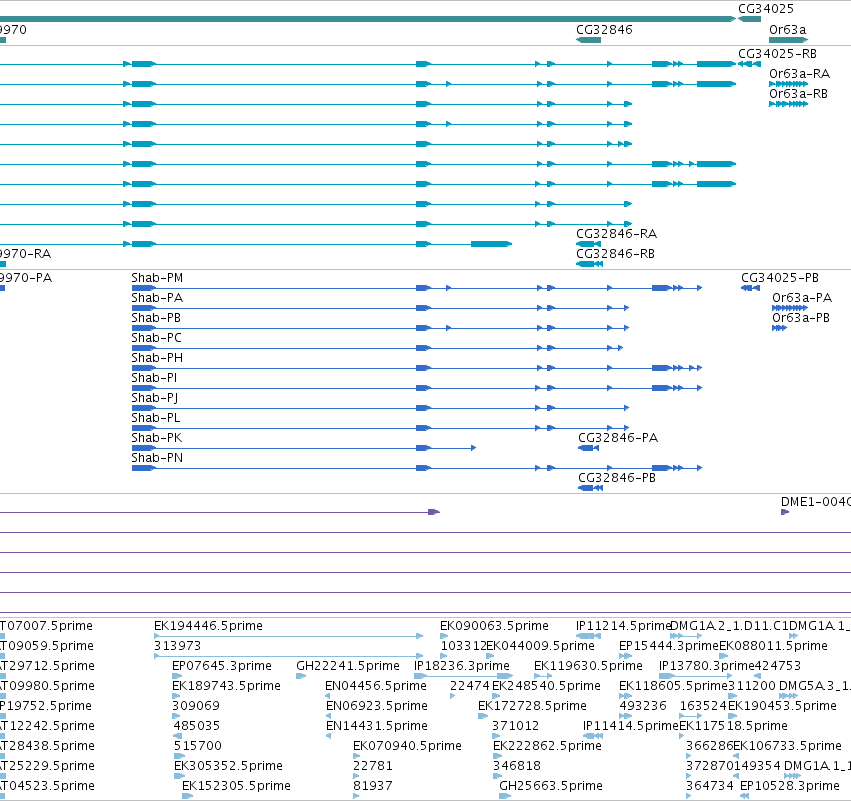Image resolution: width=851 pixels, height=801 pixels.
Task: Click the IP18236.3prime EST label
Action: click(x=461, y=666)
